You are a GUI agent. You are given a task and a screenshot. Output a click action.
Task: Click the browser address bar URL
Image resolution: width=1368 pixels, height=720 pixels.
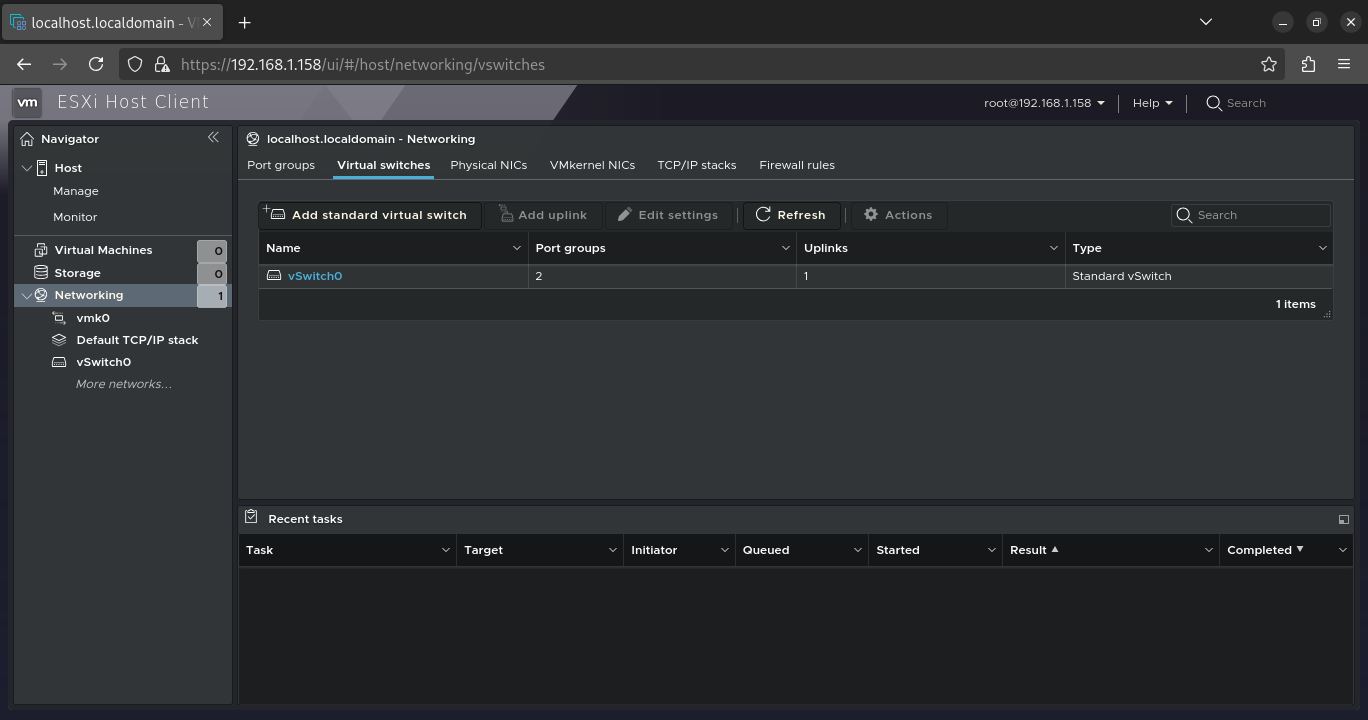pyautogui.click(x=363, y=64)
